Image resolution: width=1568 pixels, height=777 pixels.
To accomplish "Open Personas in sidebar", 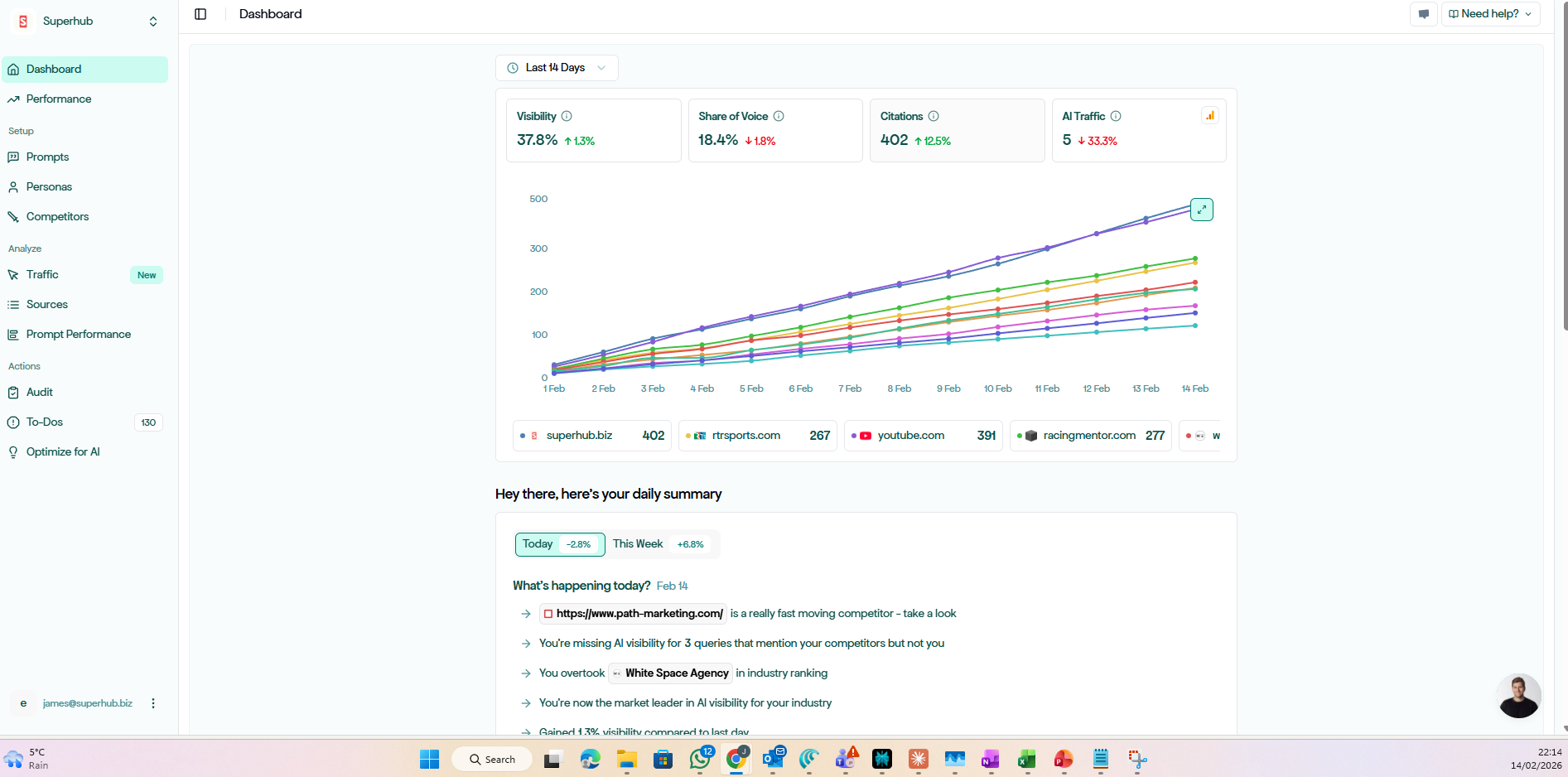I will (85, 187).
